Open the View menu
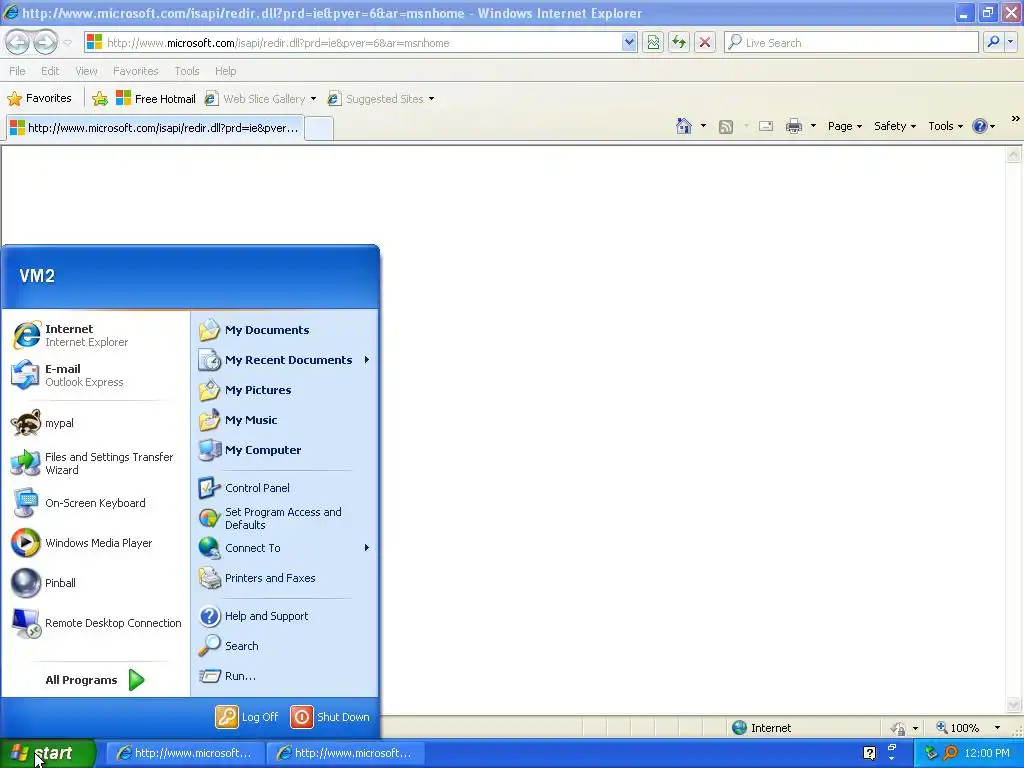 86,71
